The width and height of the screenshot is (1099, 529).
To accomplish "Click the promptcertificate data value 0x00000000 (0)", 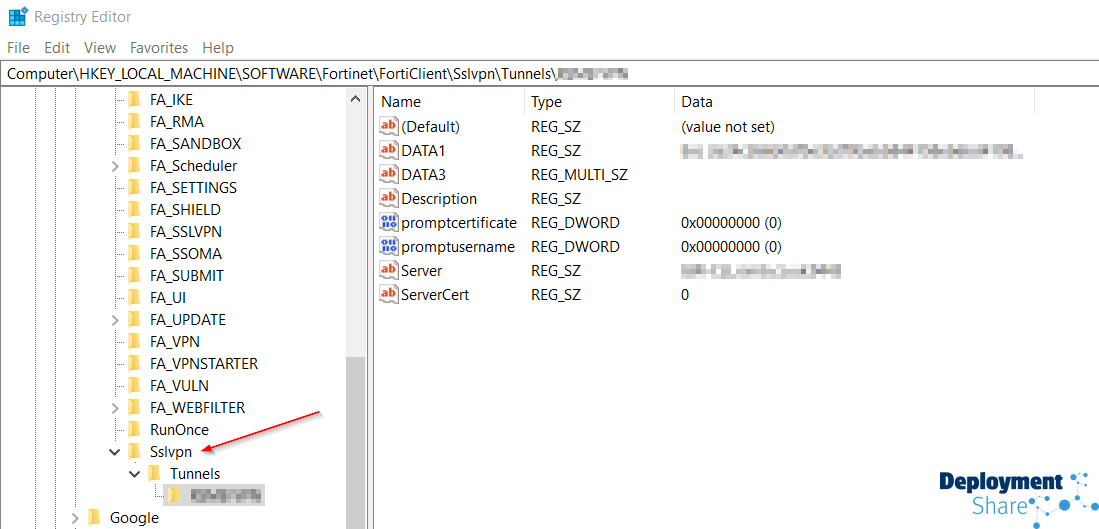I will pos(731,223).
